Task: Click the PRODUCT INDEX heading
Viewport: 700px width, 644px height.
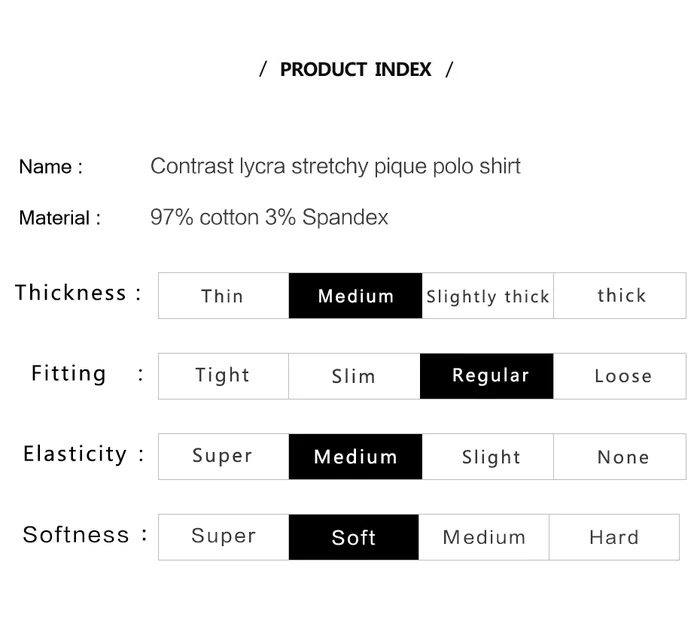Action: coord(356,70)
